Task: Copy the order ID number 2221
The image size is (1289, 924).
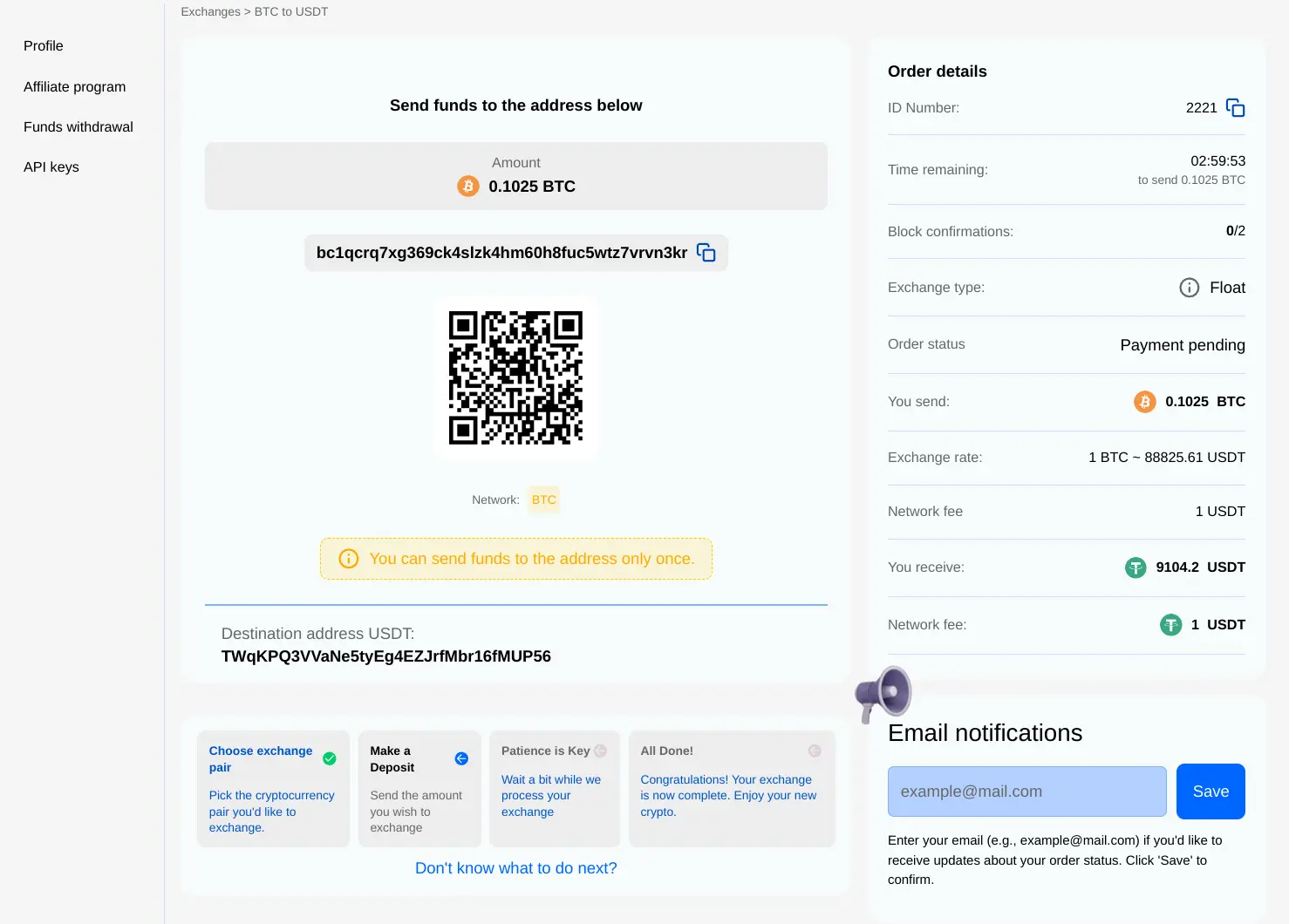Action: (x=1235, y=107)
